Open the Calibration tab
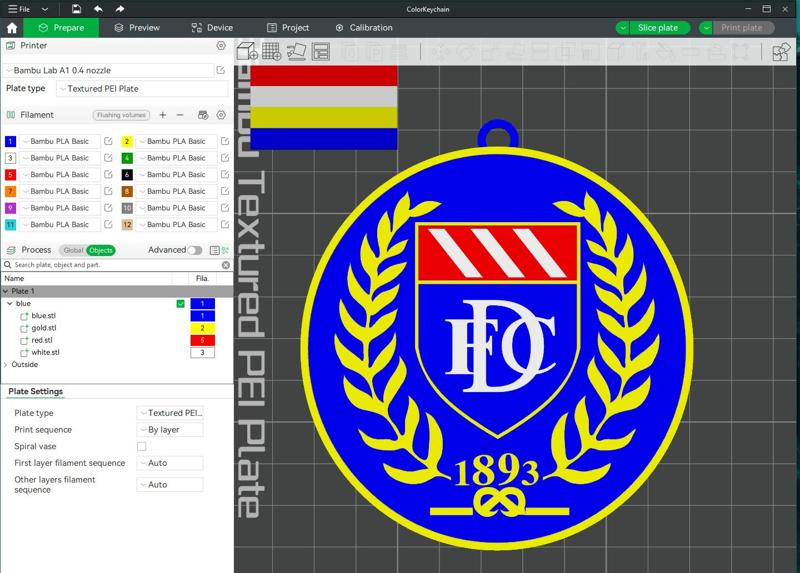 [364, 28]
